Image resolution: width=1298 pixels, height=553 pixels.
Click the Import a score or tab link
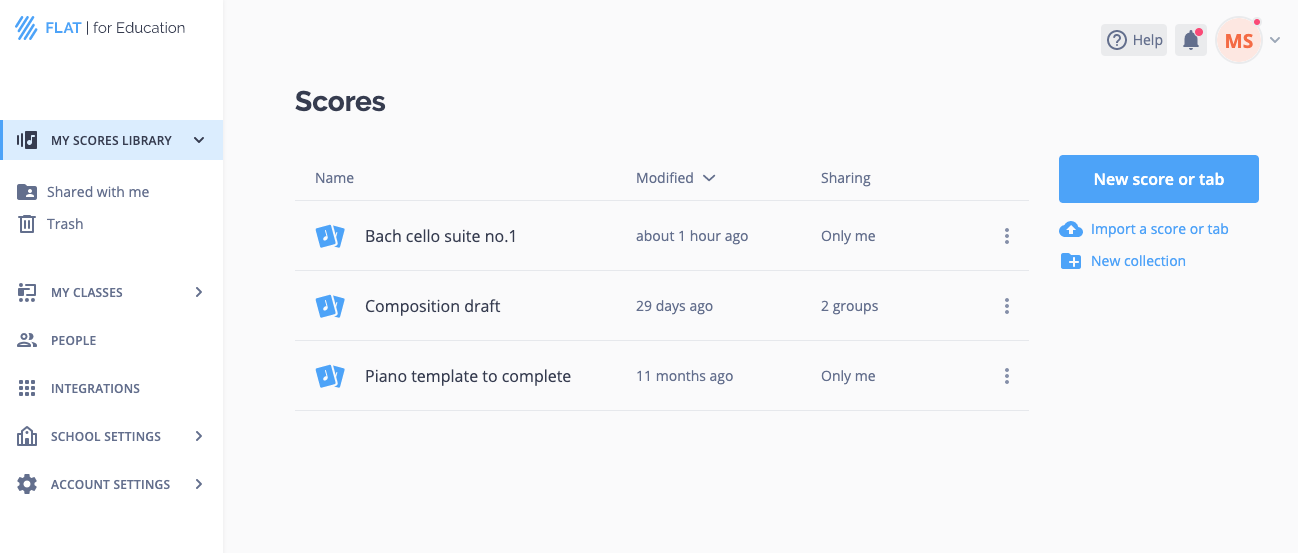coord(1159,229)
